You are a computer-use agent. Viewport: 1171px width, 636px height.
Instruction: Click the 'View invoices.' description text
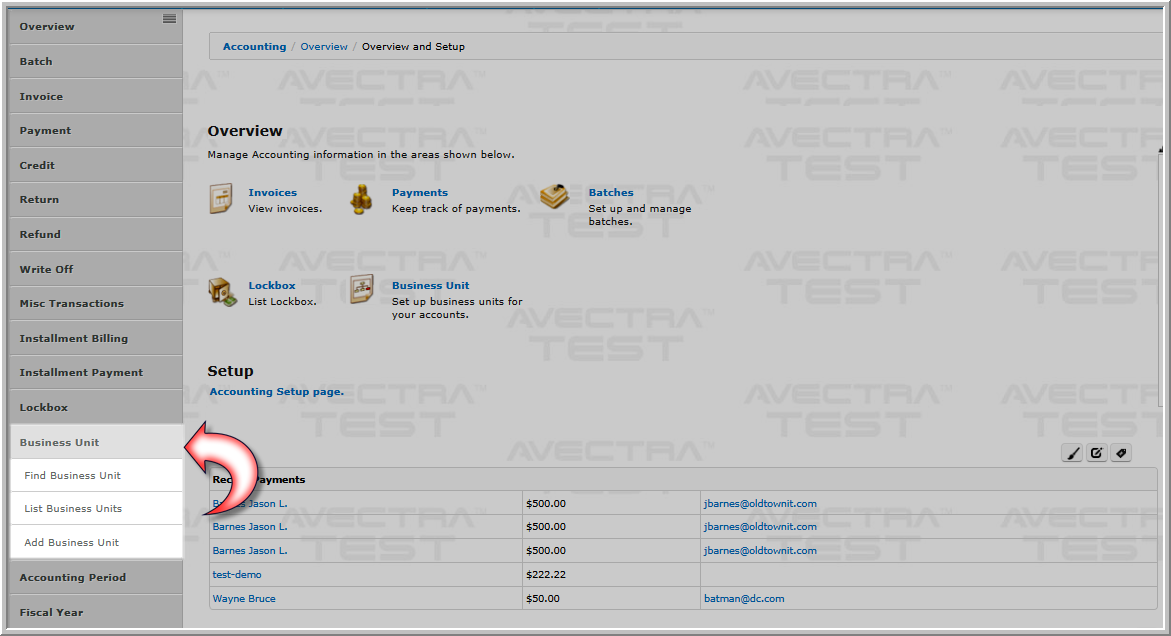(285, 208)
